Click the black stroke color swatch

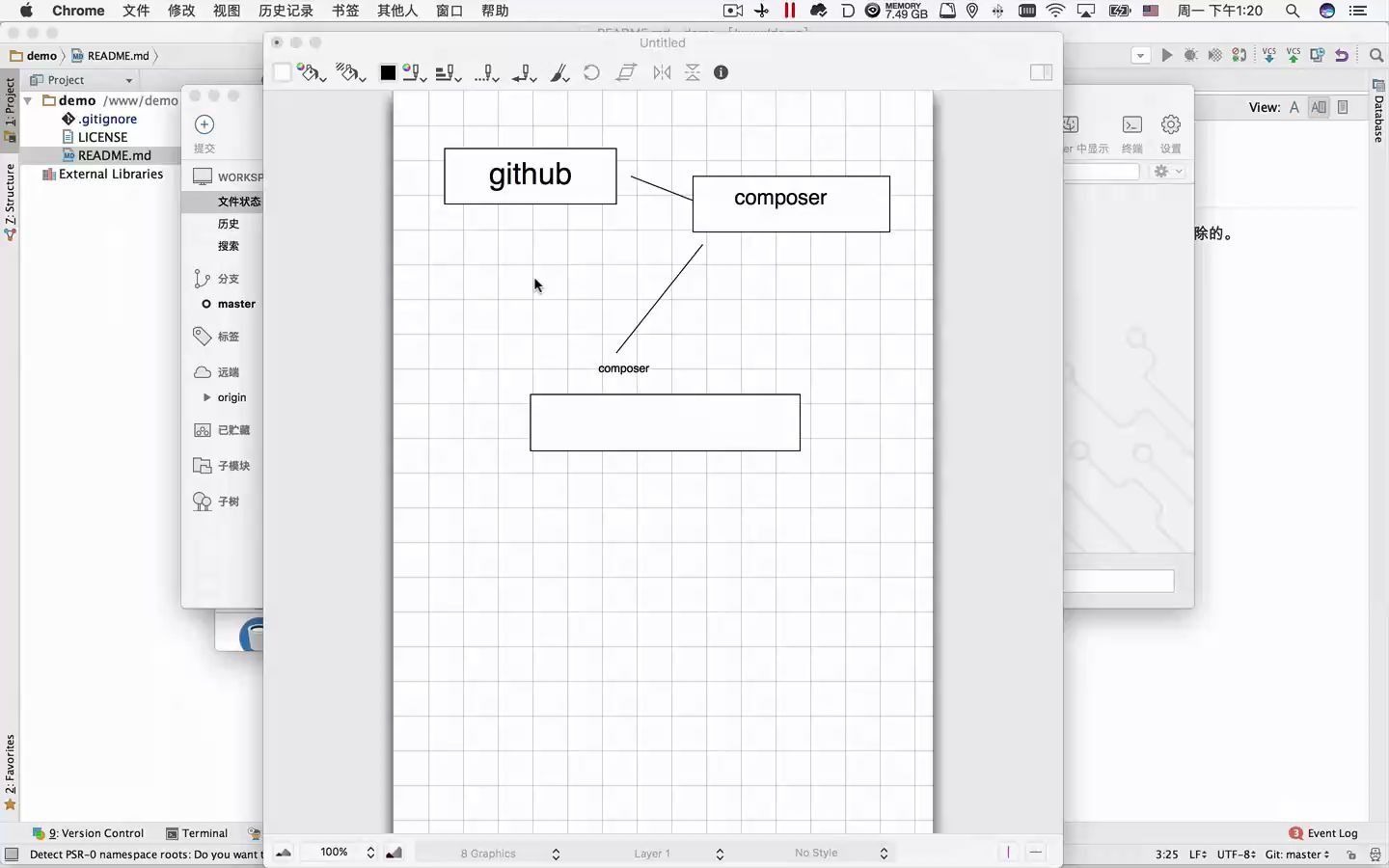pyautogui.click(x=388, y=72)
